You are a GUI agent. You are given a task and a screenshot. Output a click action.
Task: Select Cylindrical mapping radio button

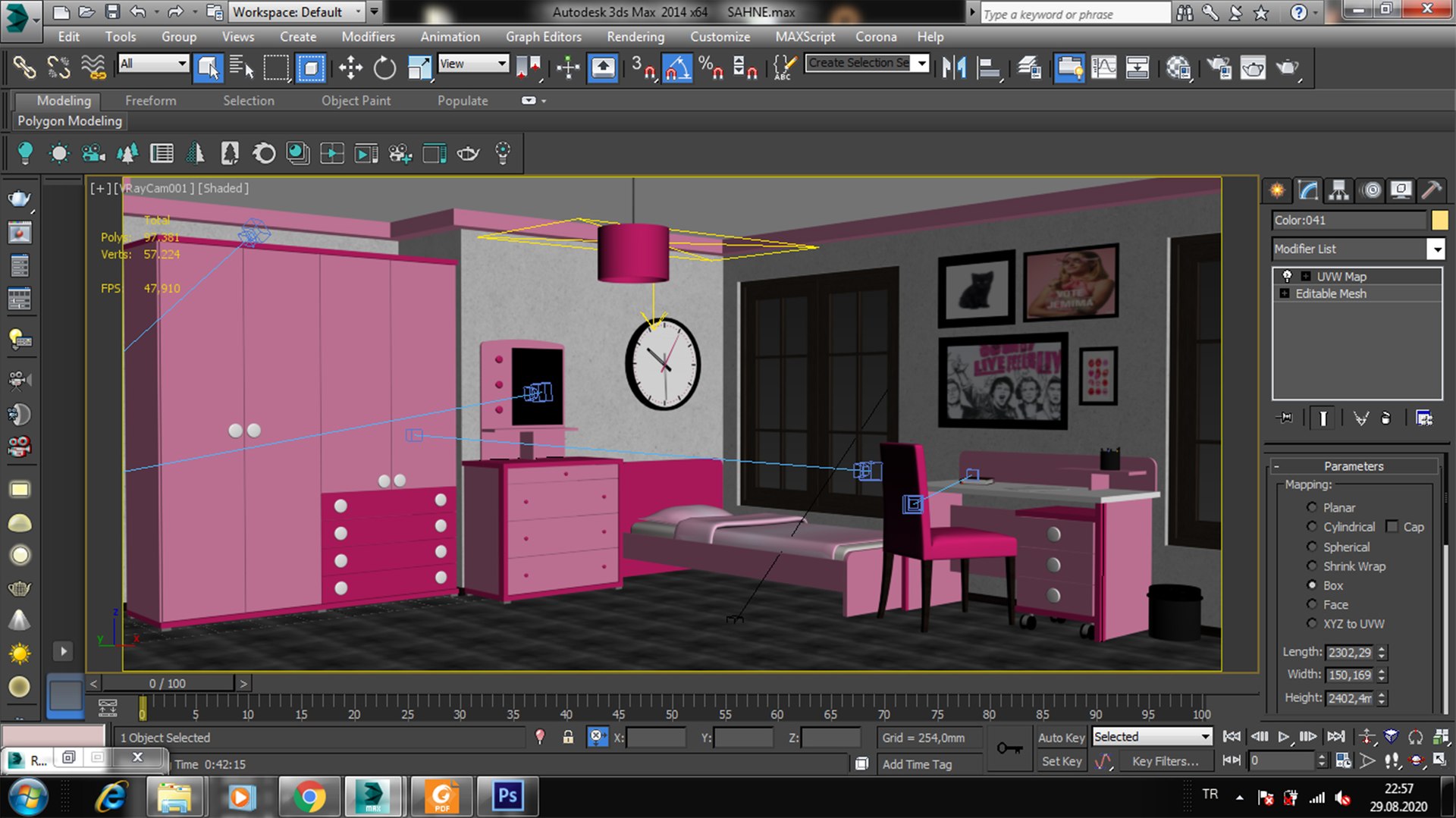(x=1312, y=526)
